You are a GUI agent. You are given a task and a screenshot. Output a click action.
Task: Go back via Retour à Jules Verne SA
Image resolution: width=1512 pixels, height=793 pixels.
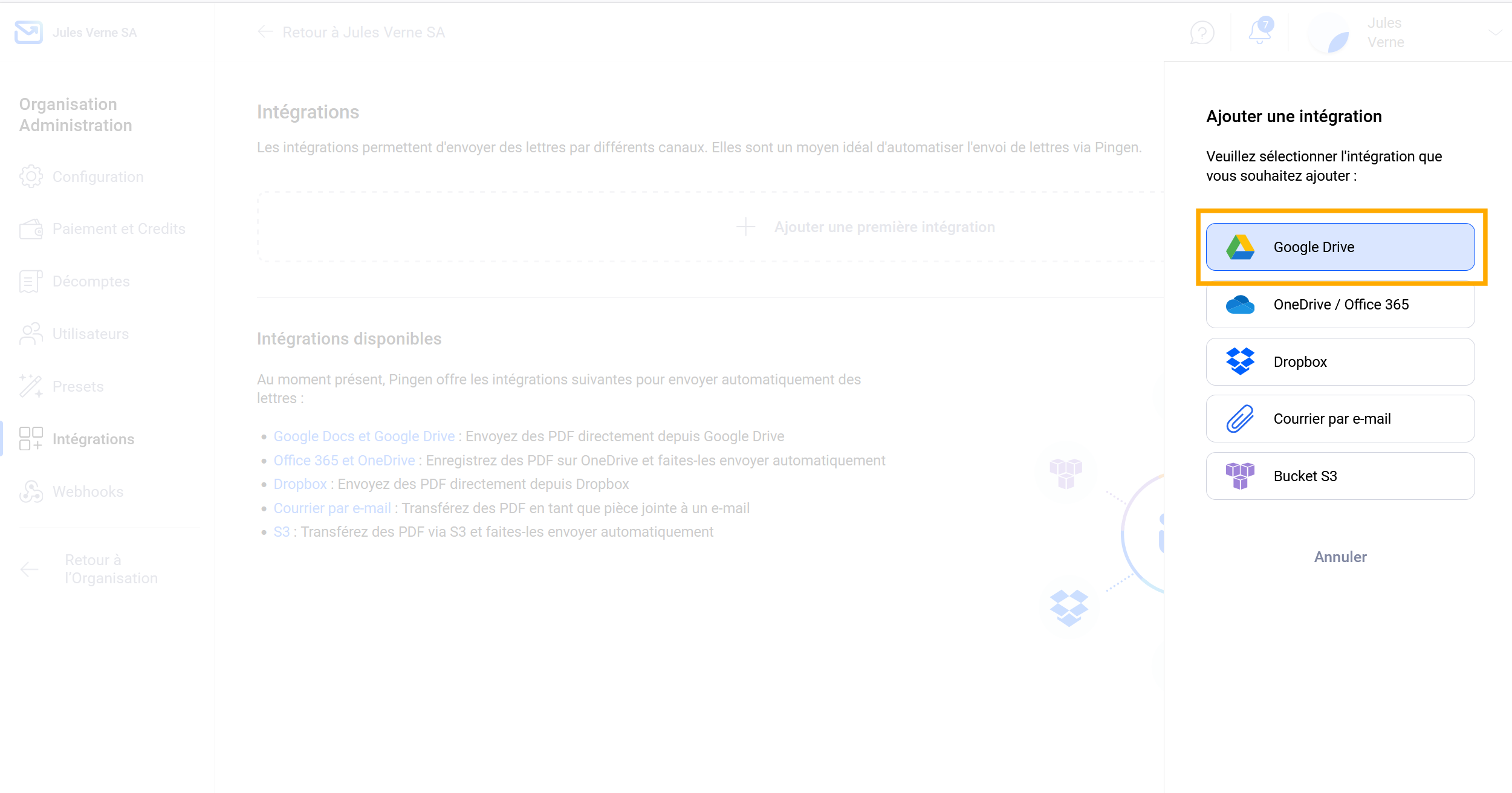point(351,33)
